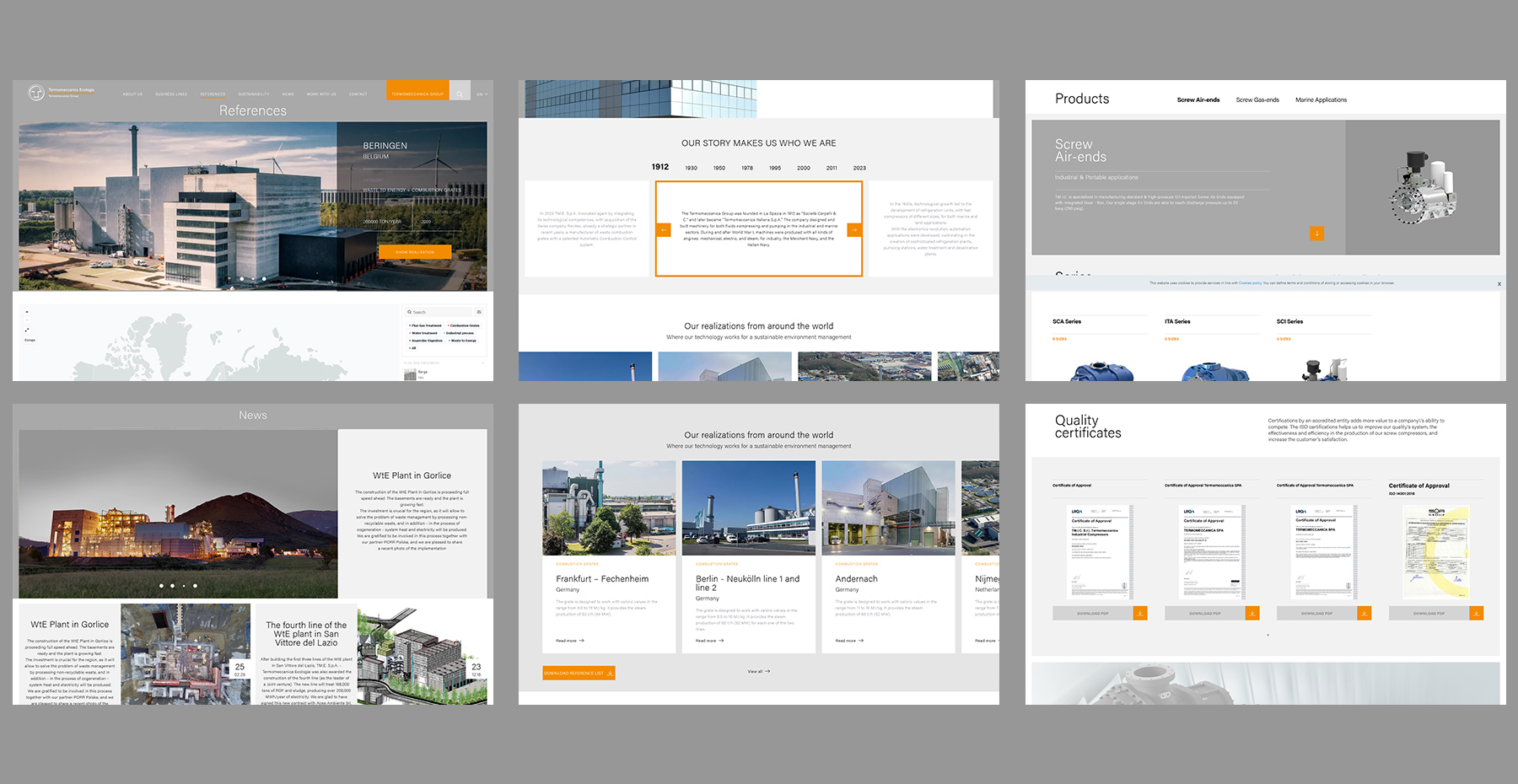Select the Screw Gas-ends tab

[1257, 100]
